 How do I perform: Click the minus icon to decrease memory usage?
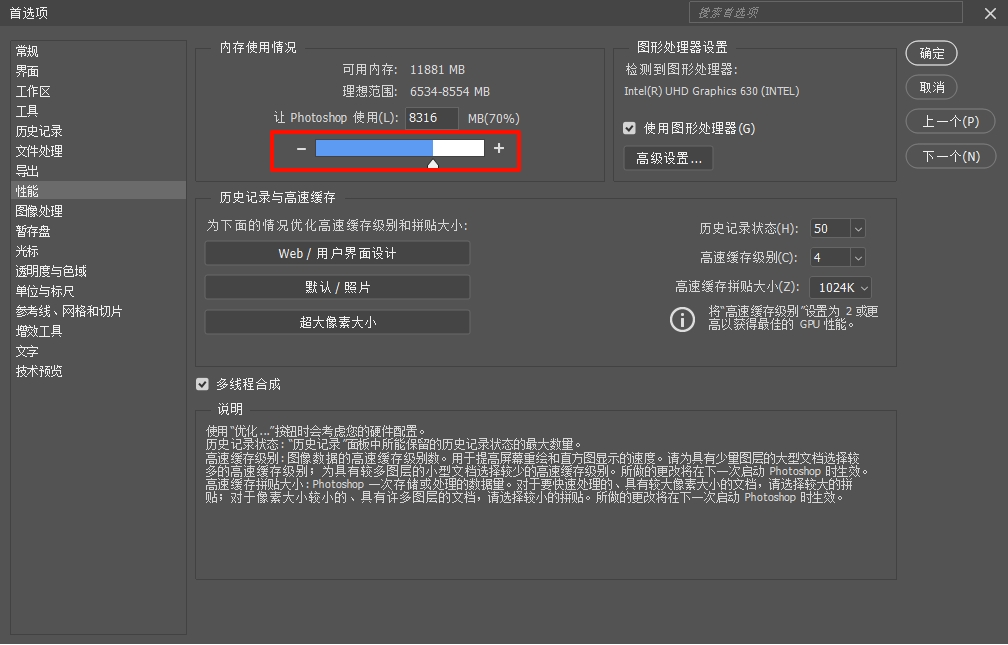point(299,148)
